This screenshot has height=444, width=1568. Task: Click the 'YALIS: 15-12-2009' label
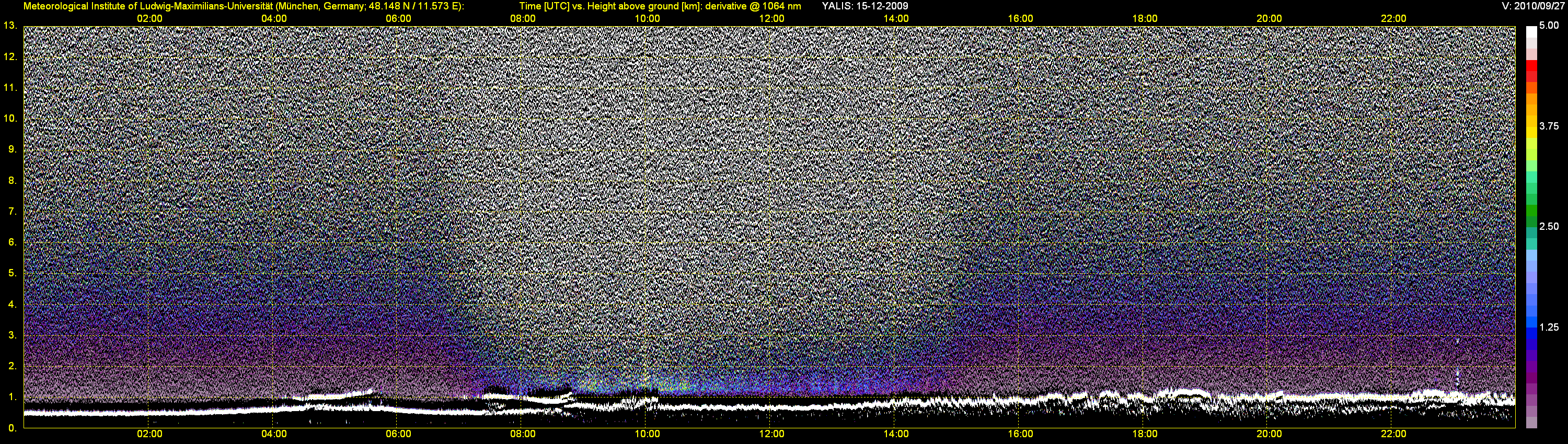coord(864,6)
